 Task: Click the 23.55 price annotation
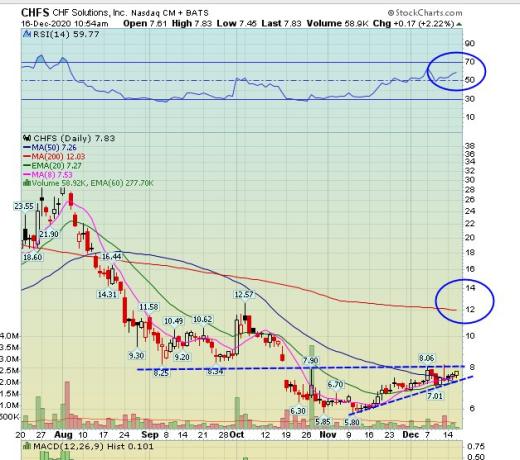tap(24, 206)
